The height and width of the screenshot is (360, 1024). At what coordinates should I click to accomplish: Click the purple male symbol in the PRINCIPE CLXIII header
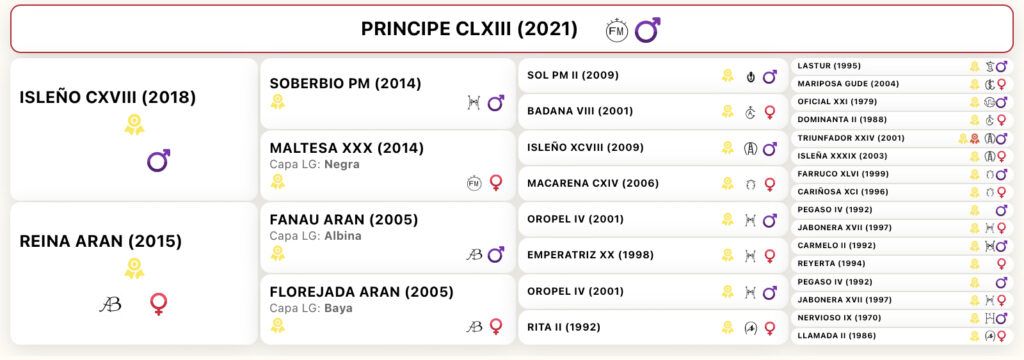tap(647, 30)
